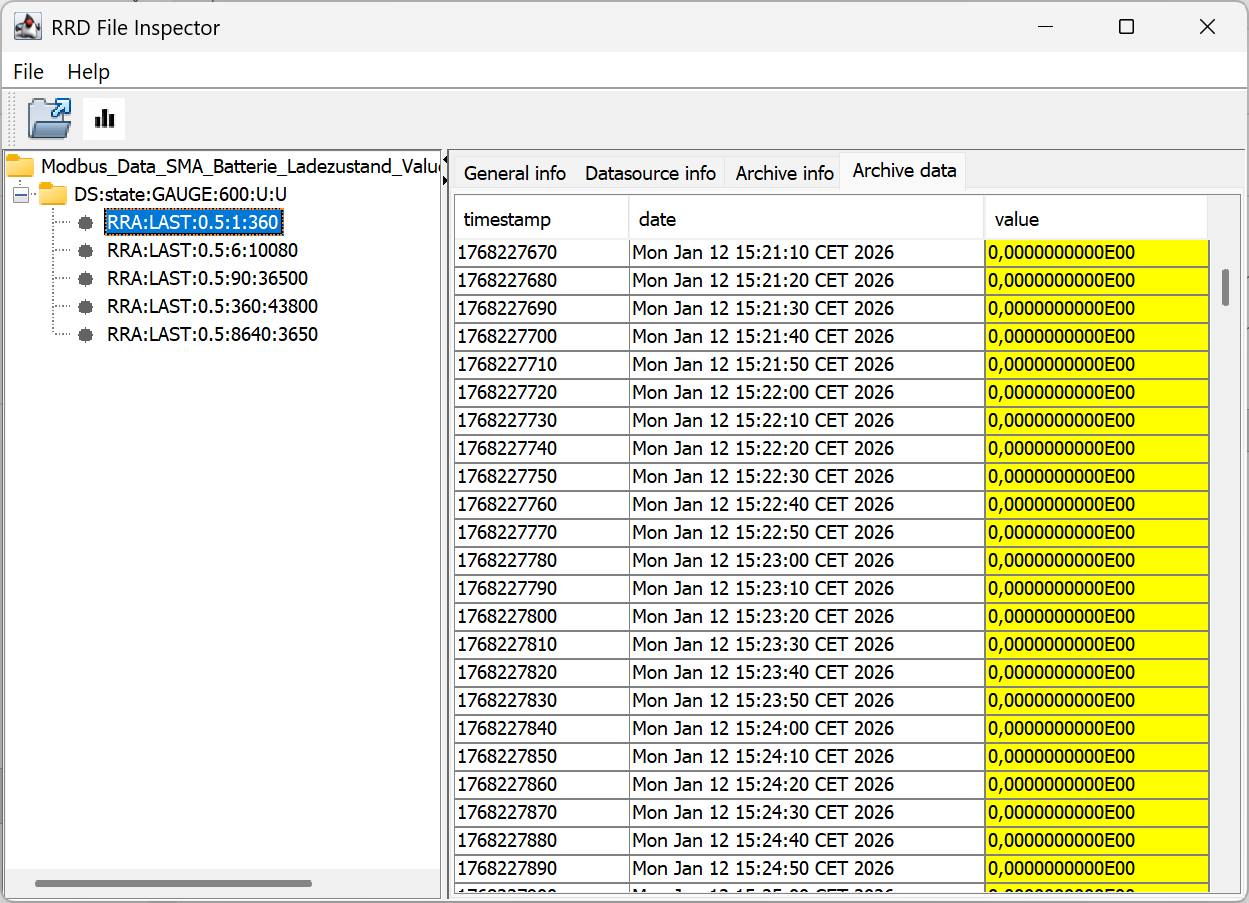The image size is (1249, 903).
Task: Click bullet icon beside RRA:LAST:0.5:6:10080
Action: pyautogui.click(x=86, y=250)
